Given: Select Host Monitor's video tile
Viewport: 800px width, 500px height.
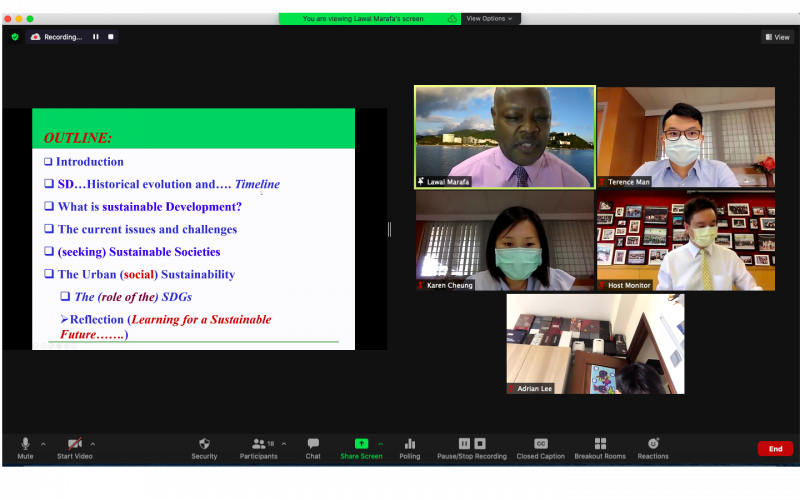Looking at the screenshot, I should pyautogui.click(x=686, y=241).
